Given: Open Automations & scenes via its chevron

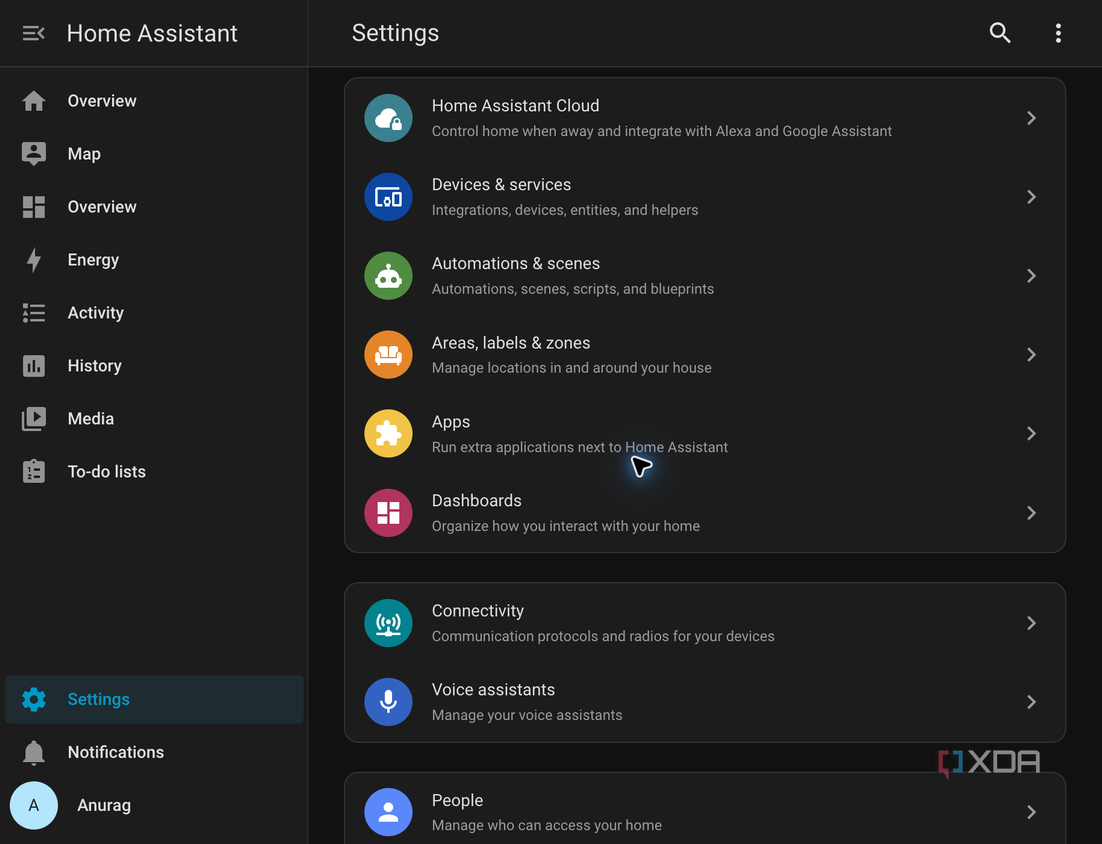Looking at the screenshot, I should pyautogui.click(x=1031, y=275).
